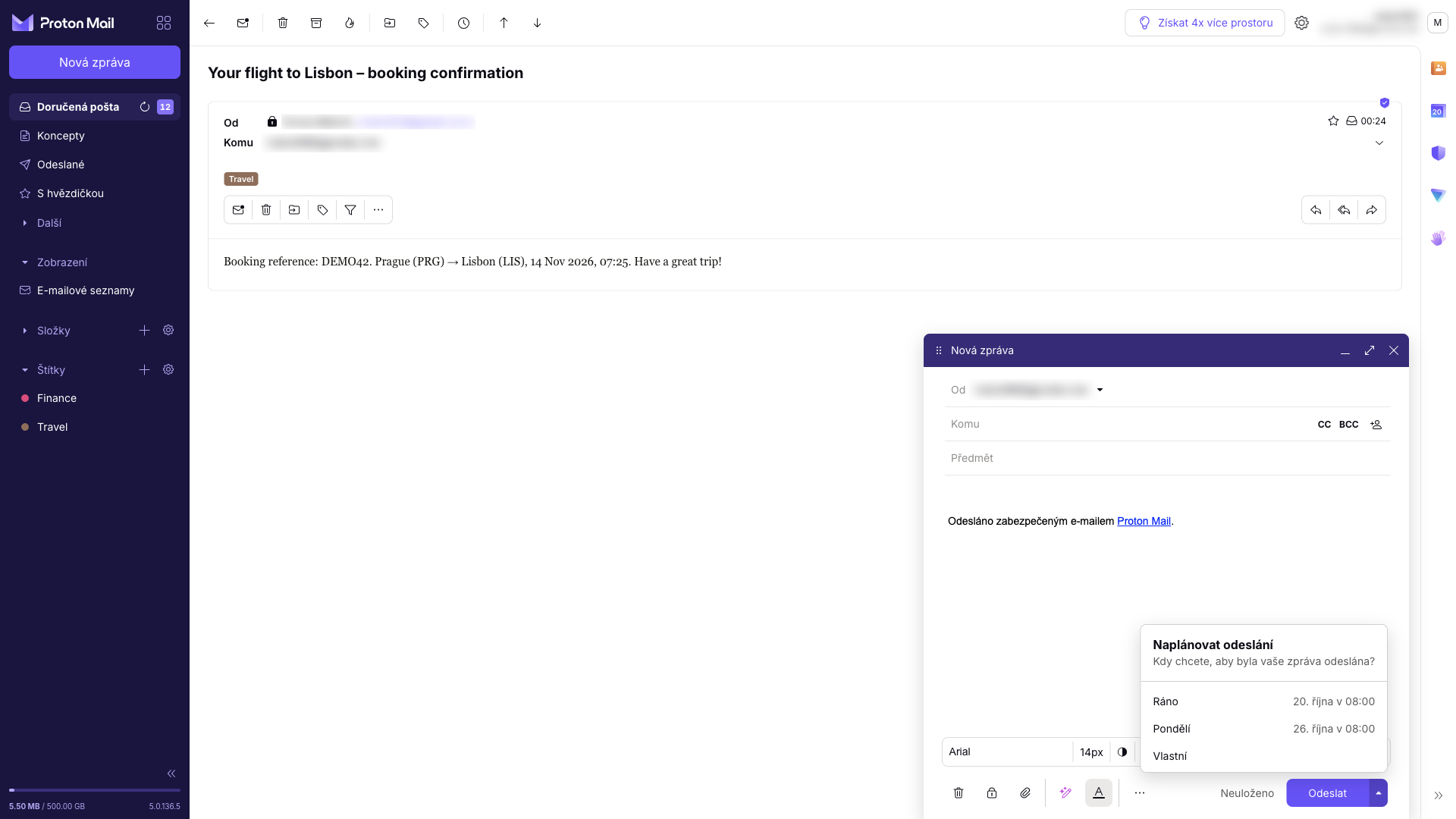1456x819 pixels.
Task: Choose font family Arial dropdown
Action: click(x=1007, y=752)
